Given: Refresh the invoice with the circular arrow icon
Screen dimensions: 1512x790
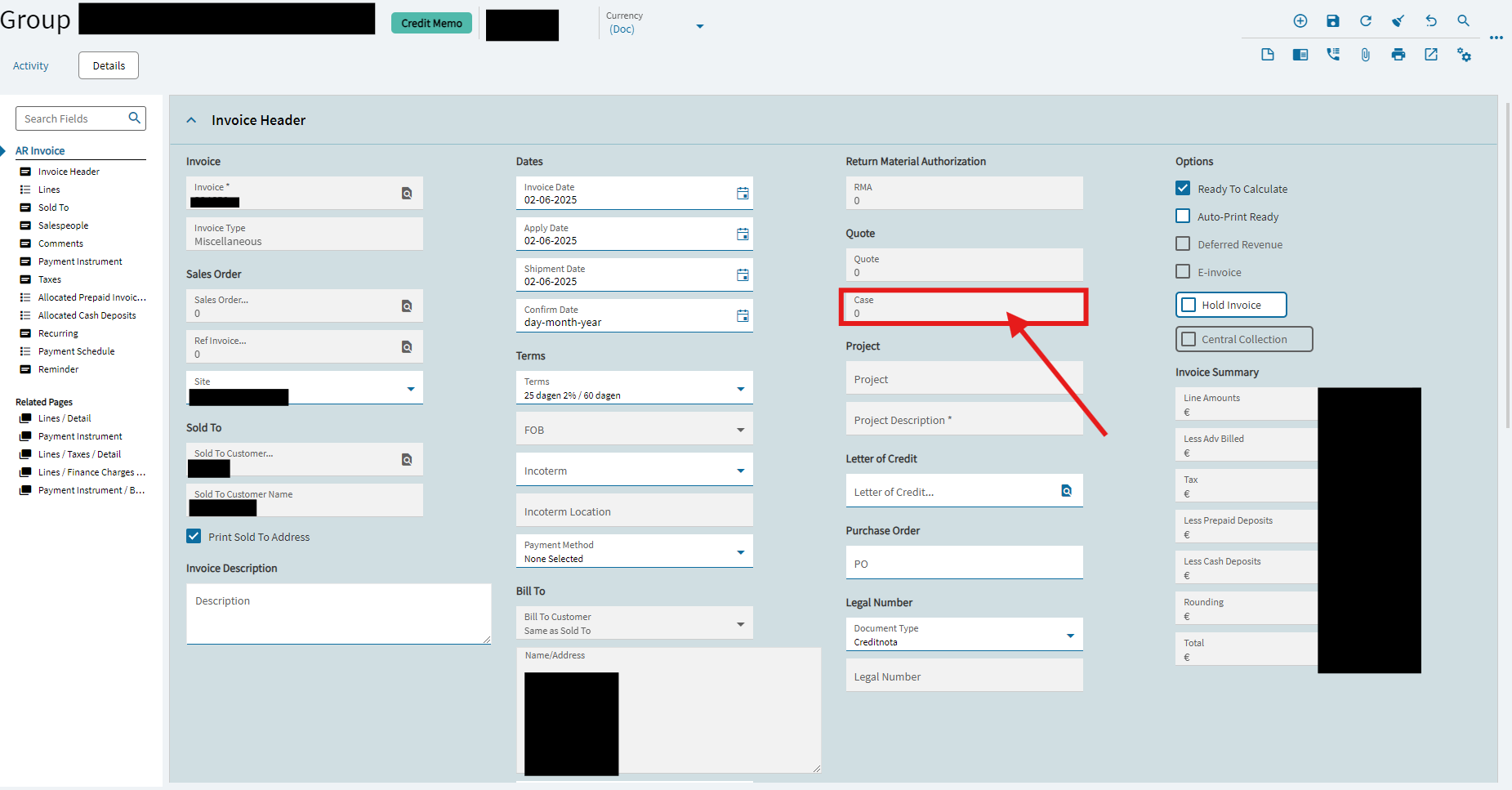Looking at the screenshot, I should tap(1365, 20).
